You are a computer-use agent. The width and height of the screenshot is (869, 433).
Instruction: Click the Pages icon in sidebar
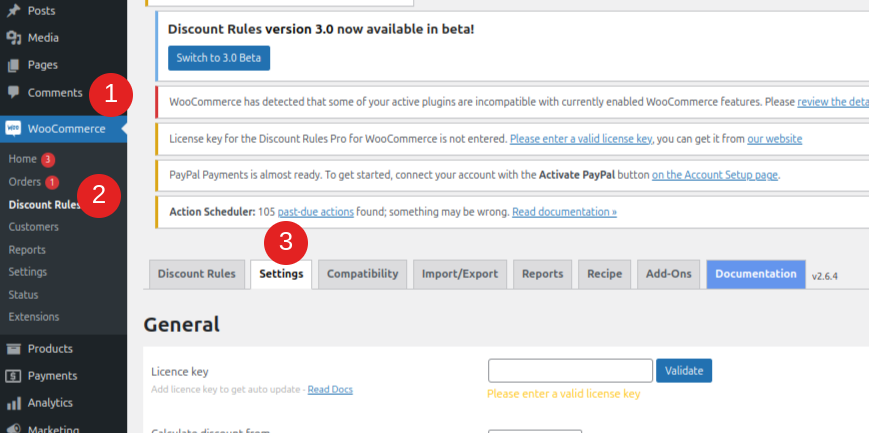[x=13, y=65]
